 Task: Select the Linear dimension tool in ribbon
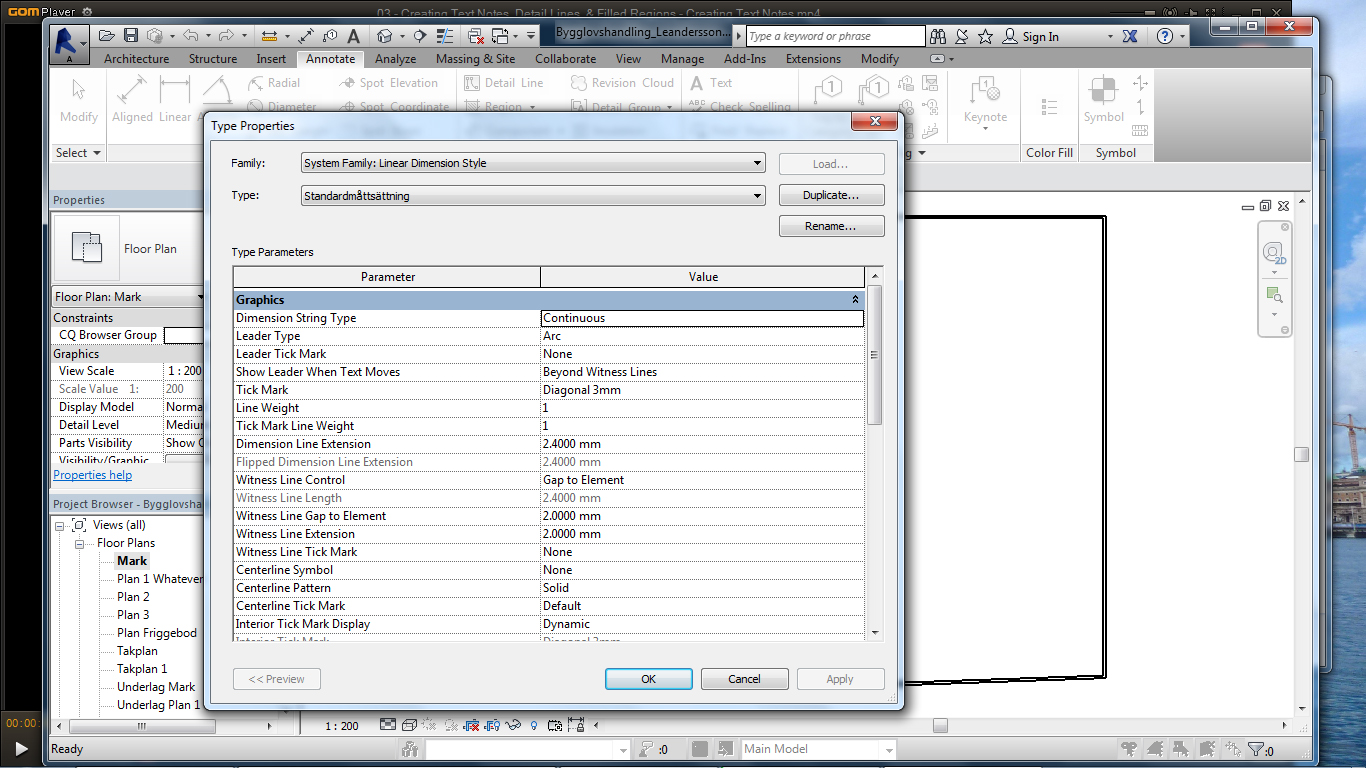(x=175, y=101)
